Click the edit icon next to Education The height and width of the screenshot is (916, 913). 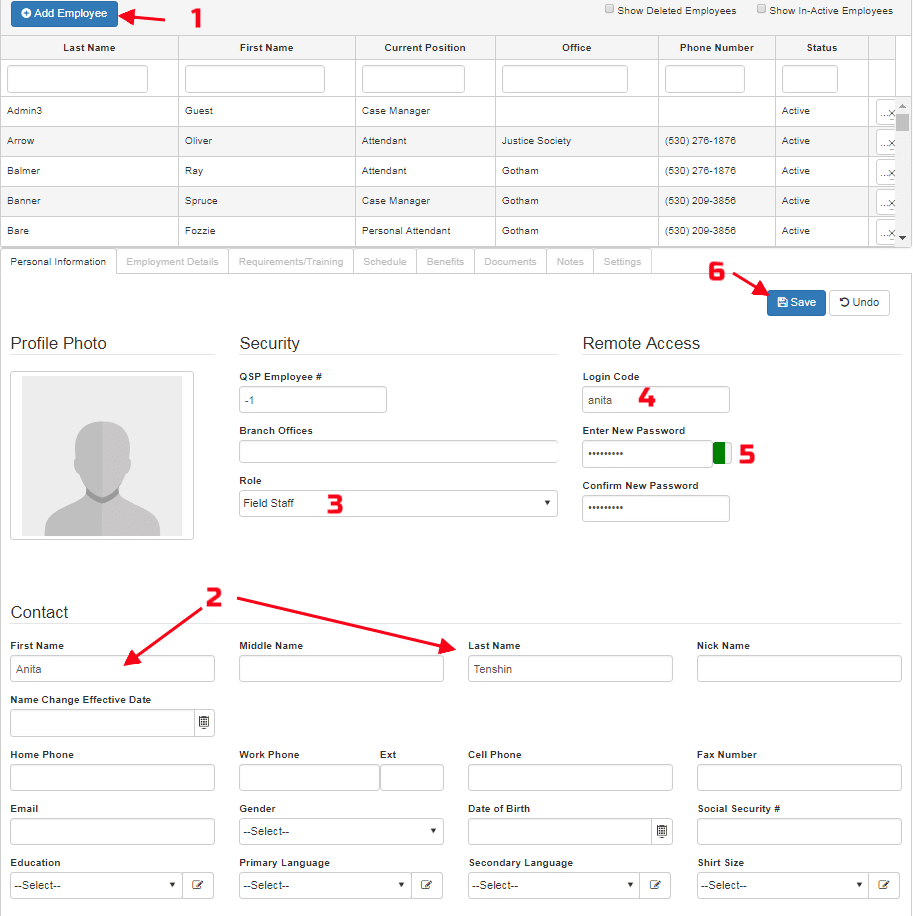(198, 885)
